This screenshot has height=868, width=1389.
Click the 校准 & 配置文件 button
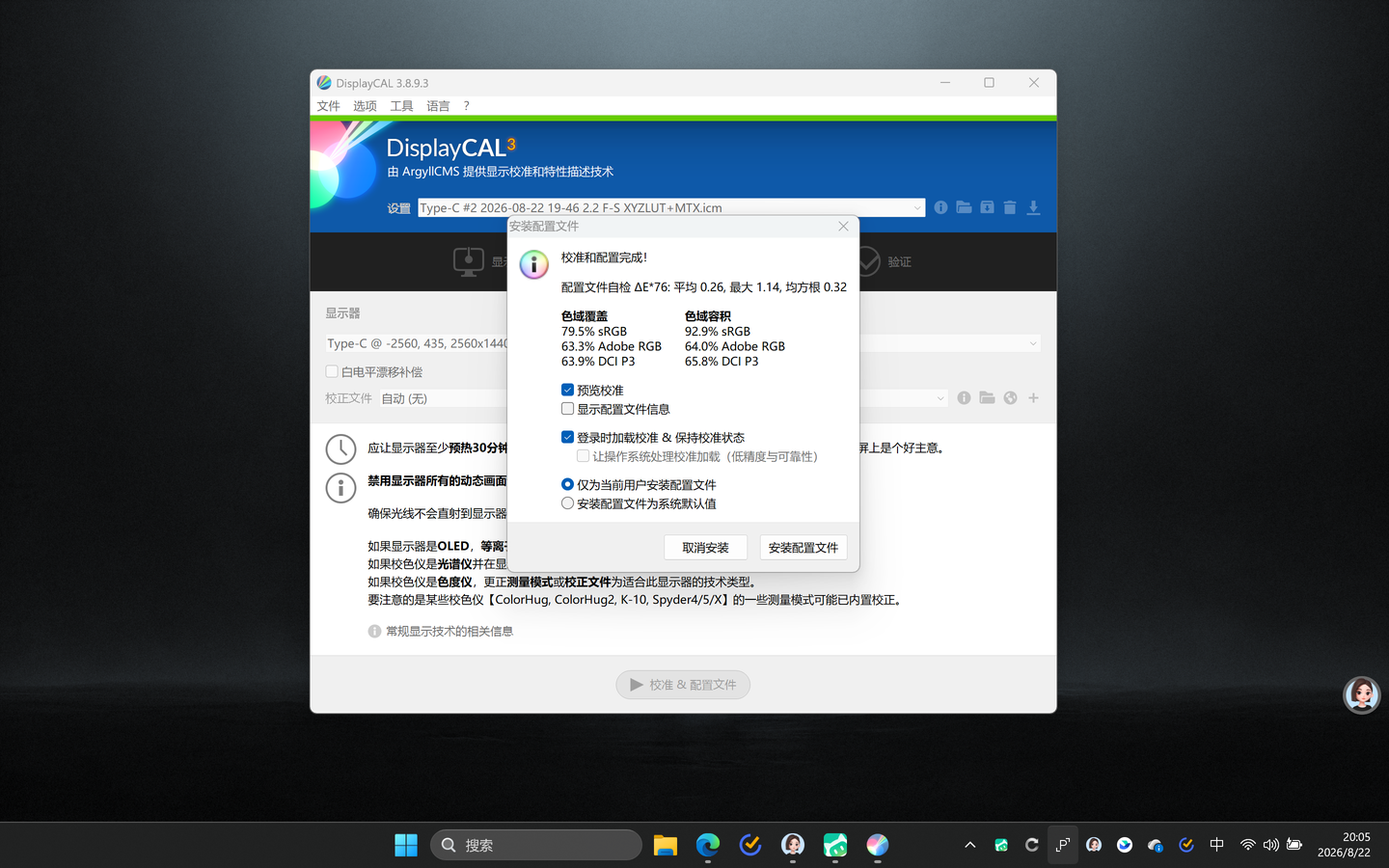pos(683,685)
